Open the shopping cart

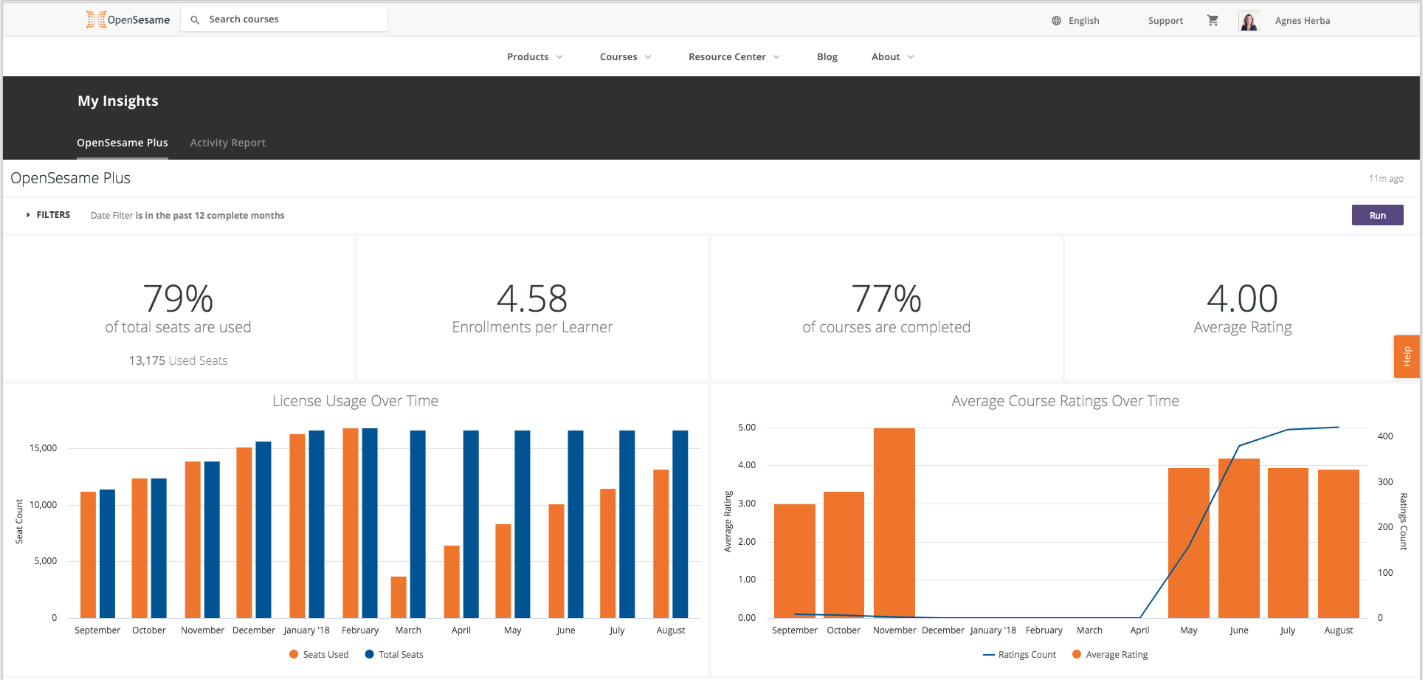point(1213,20)
